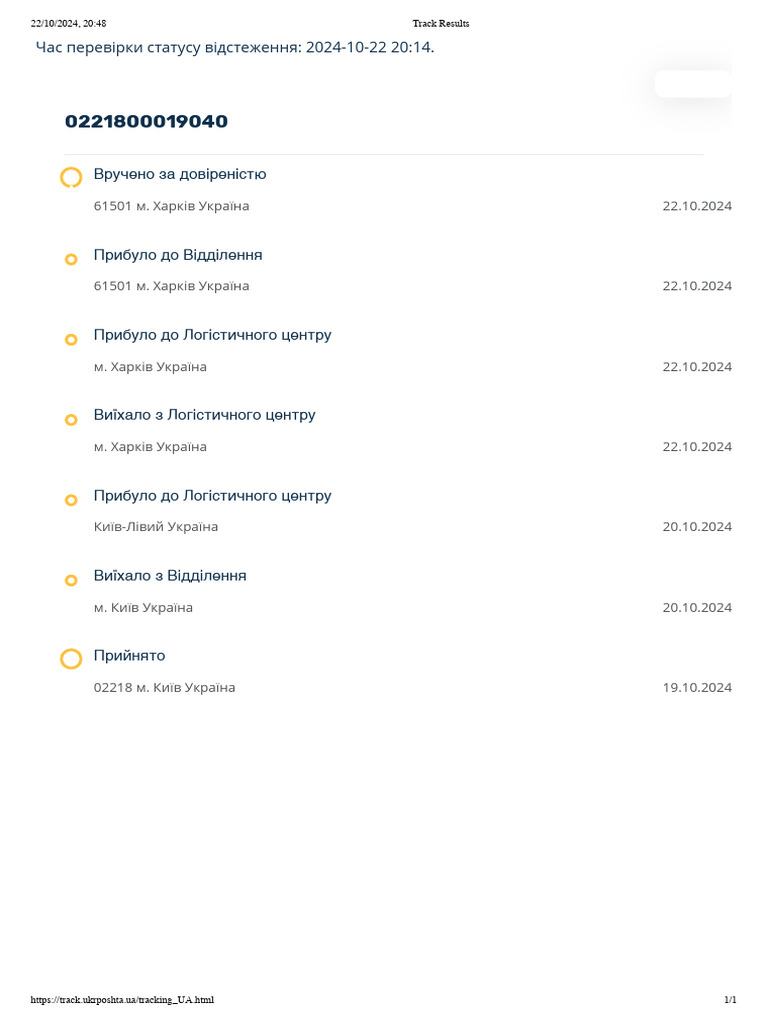Open the track.ukrposhta.ua link in the footer
Viewport: 768px width, 1024px height.
(122, 1000)
